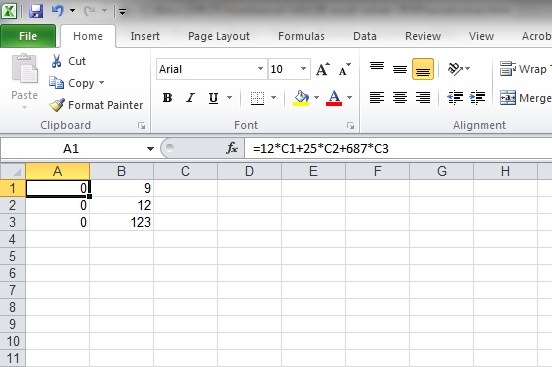552x367 pixels.
Task: Click the Undo arrow icon
Action: click(x=57, y=11)
